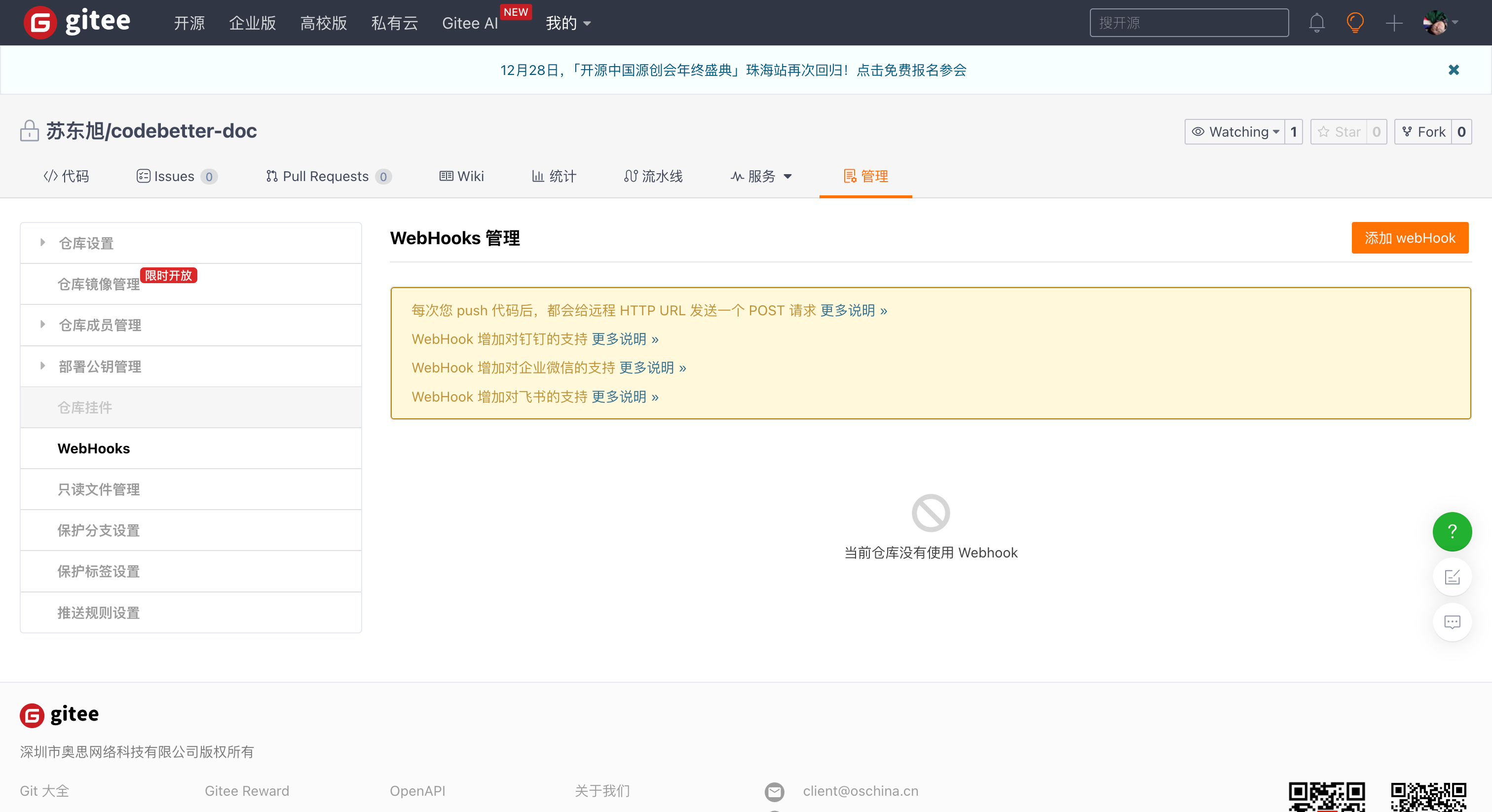Click 高校版 in the top navigation
The width and height of the screenshot is (1492, 812).
pyautogui.click(x=324, y=23)
